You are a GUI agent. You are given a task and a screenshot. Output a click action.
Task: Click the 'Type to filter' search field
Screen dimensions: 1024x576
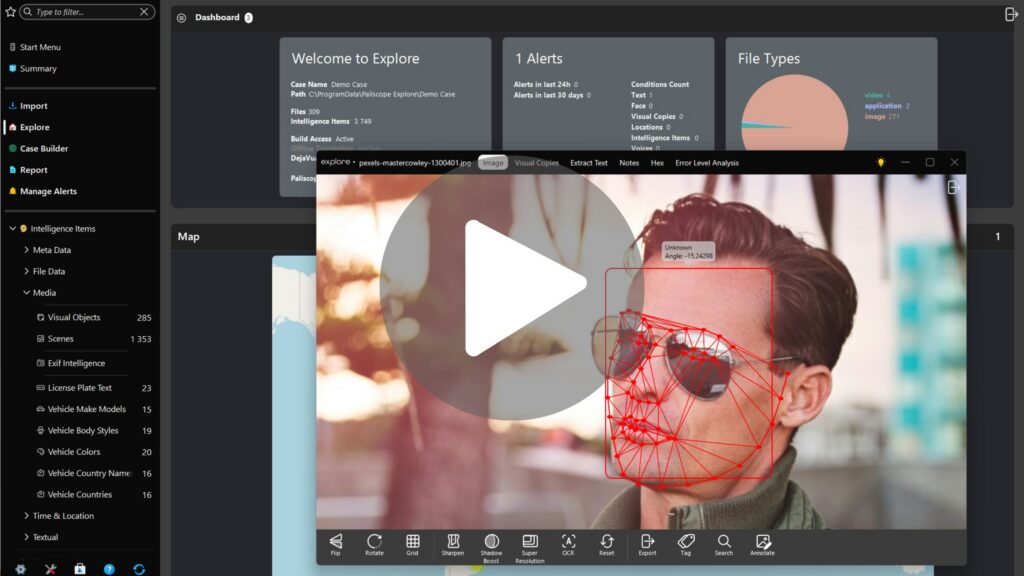(85, 12)
